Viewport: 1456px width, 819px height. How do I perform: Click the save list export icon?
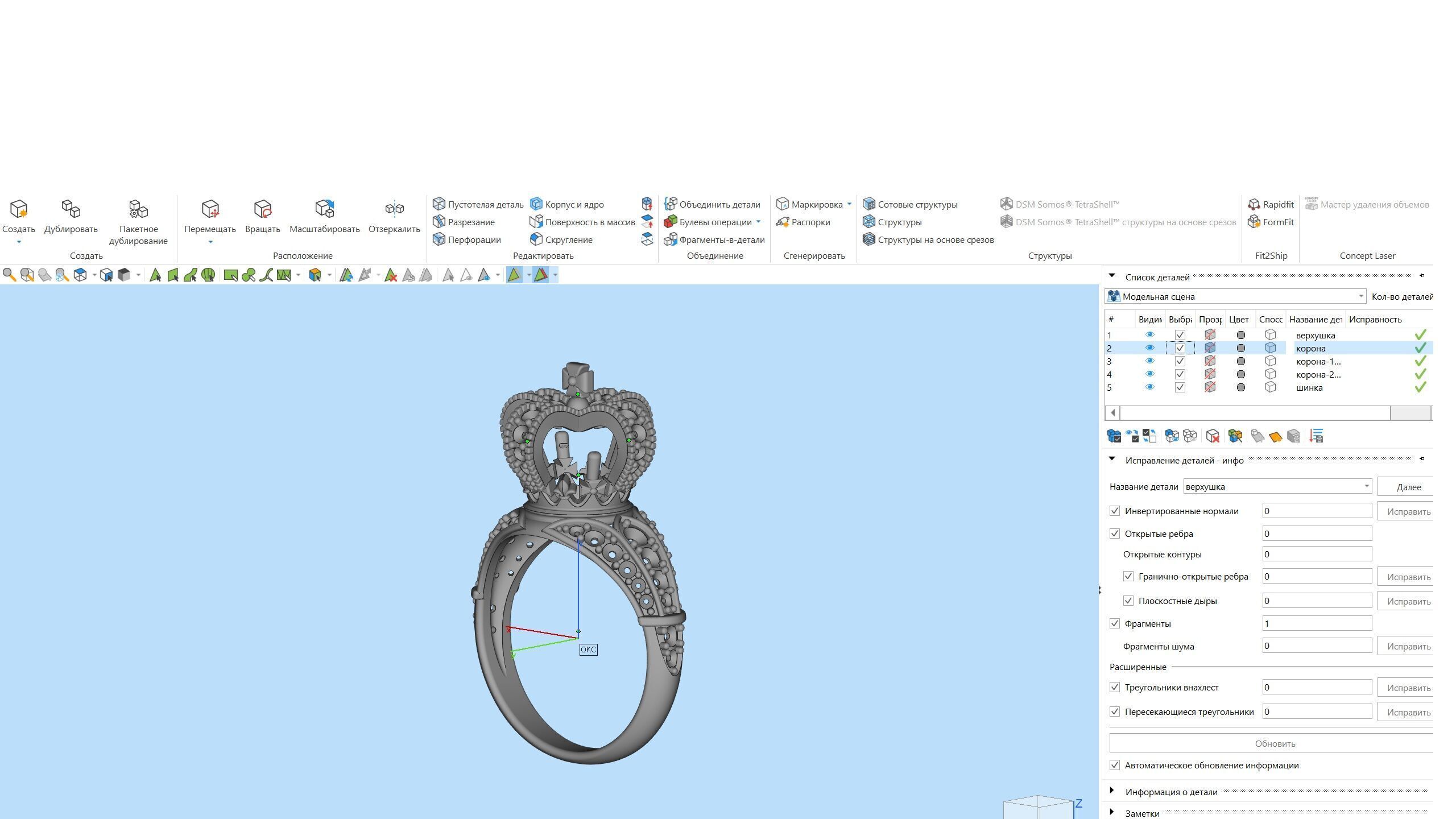click(x=1316, y=436)
